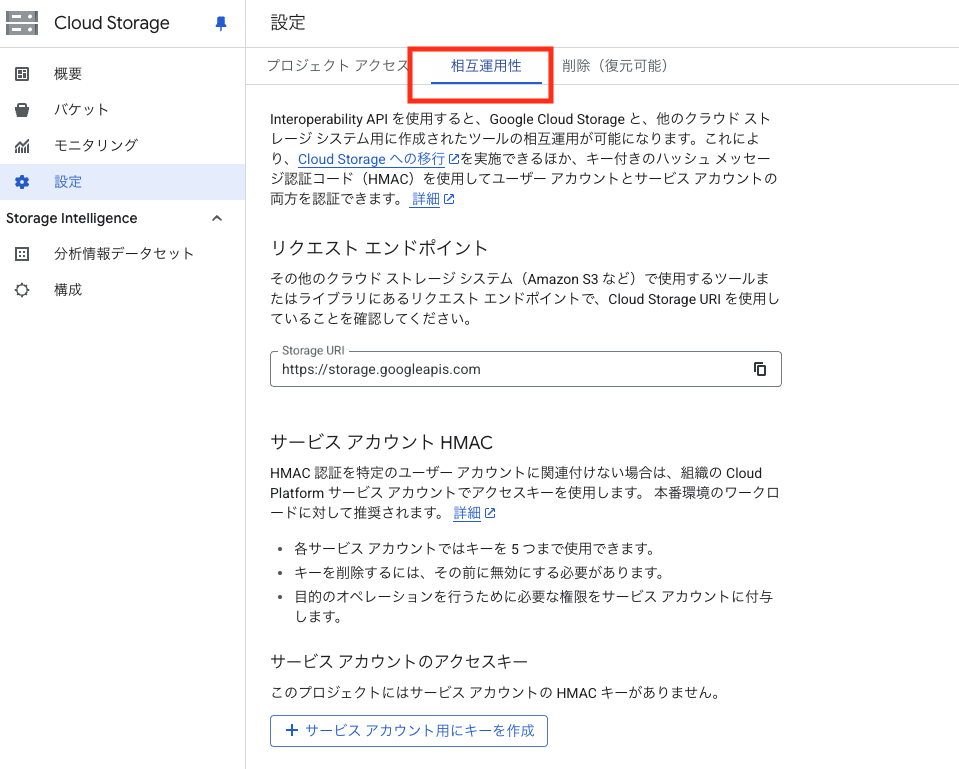Click the バケット bucket icon in sidebar
This screenshot has width=959, height=769.
pyautogui.click(x=22, y=110)
